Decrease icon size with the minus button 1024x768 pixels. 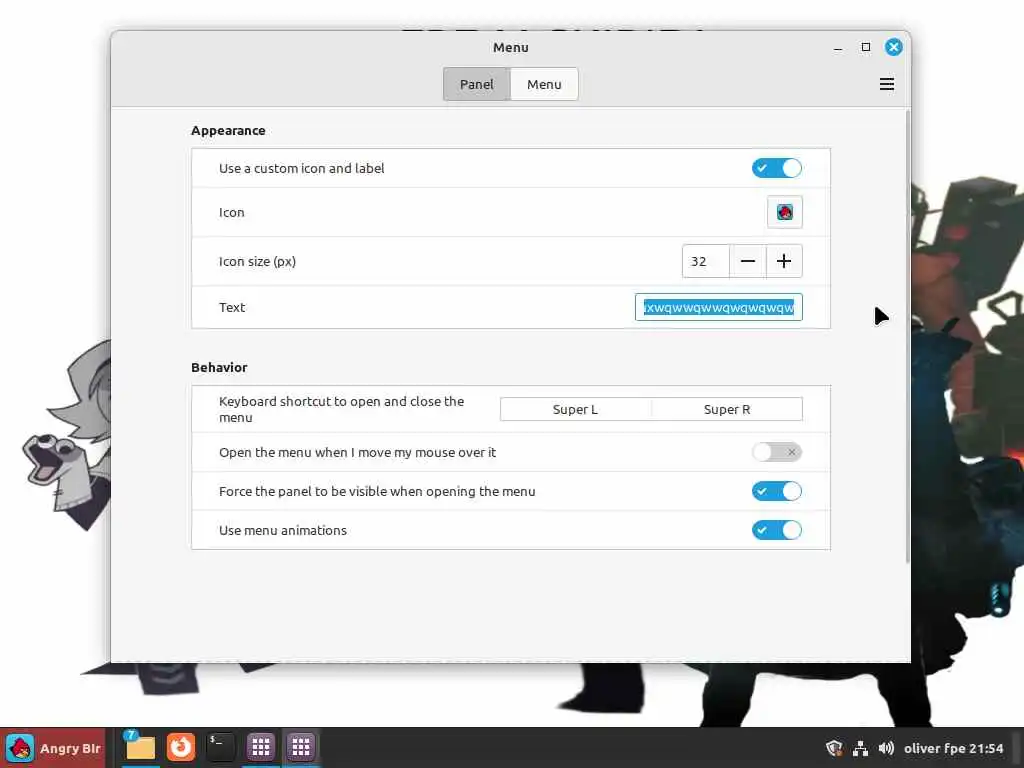[748, 261]
